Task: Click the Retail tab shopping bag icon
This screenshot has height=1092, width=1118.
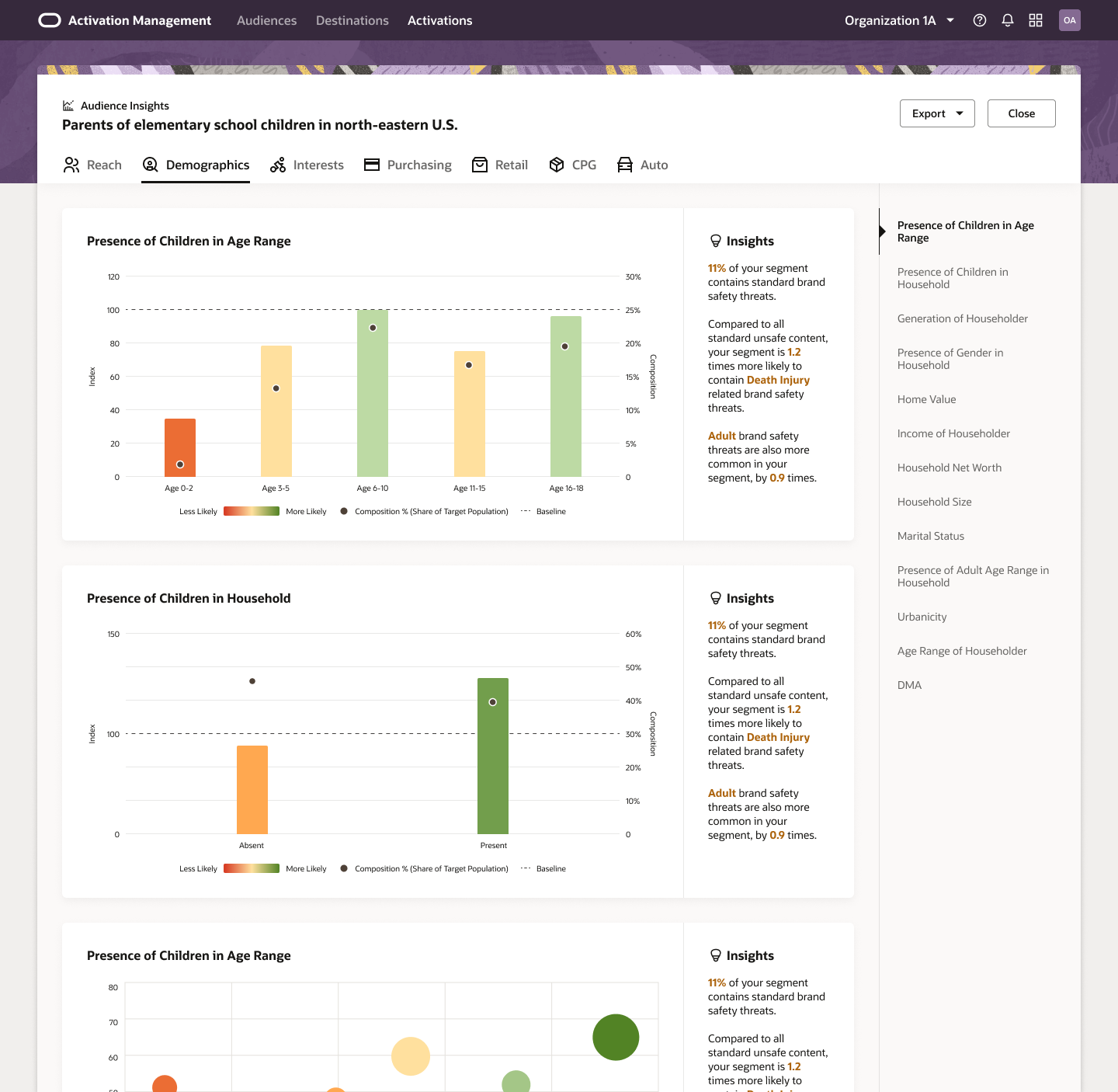Action: 480,165
